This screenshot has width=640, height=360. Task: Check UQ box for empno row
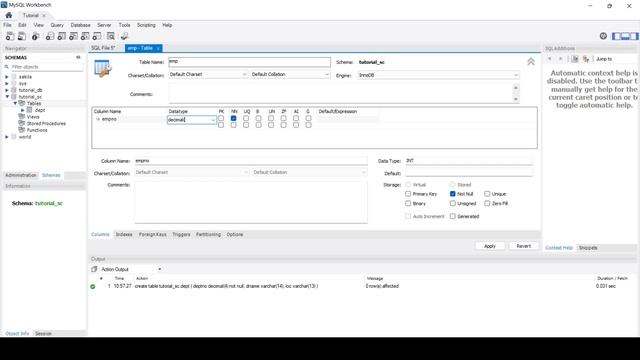pos(246,118)
